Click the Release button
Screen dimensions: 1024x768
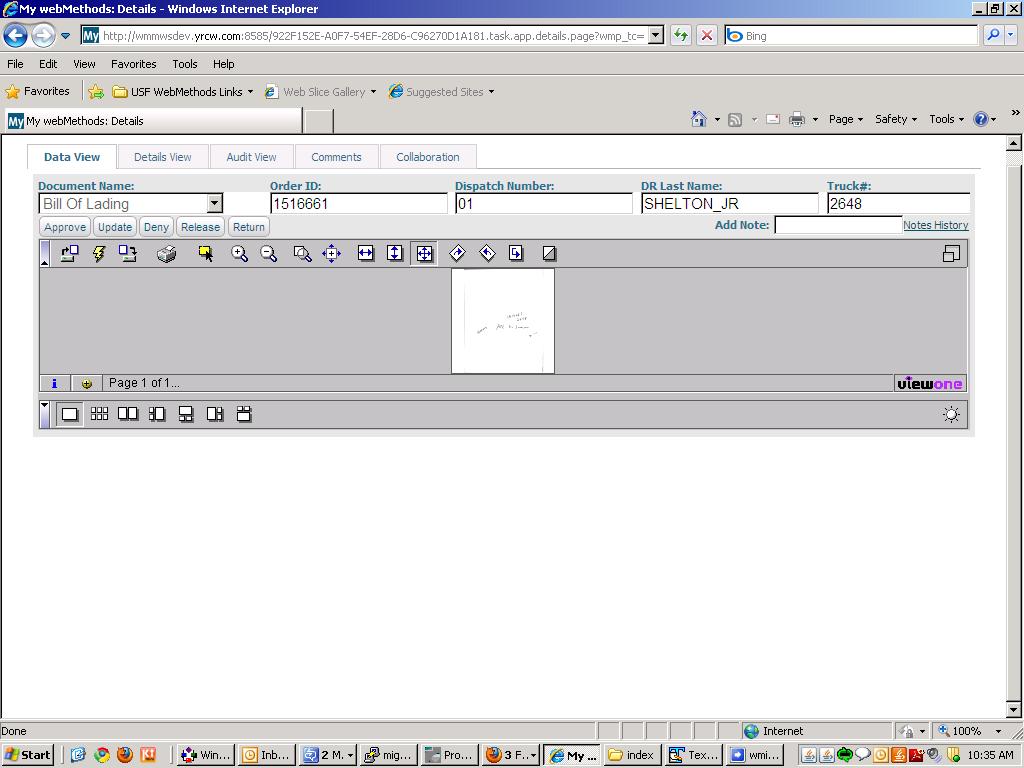point(200,227)
